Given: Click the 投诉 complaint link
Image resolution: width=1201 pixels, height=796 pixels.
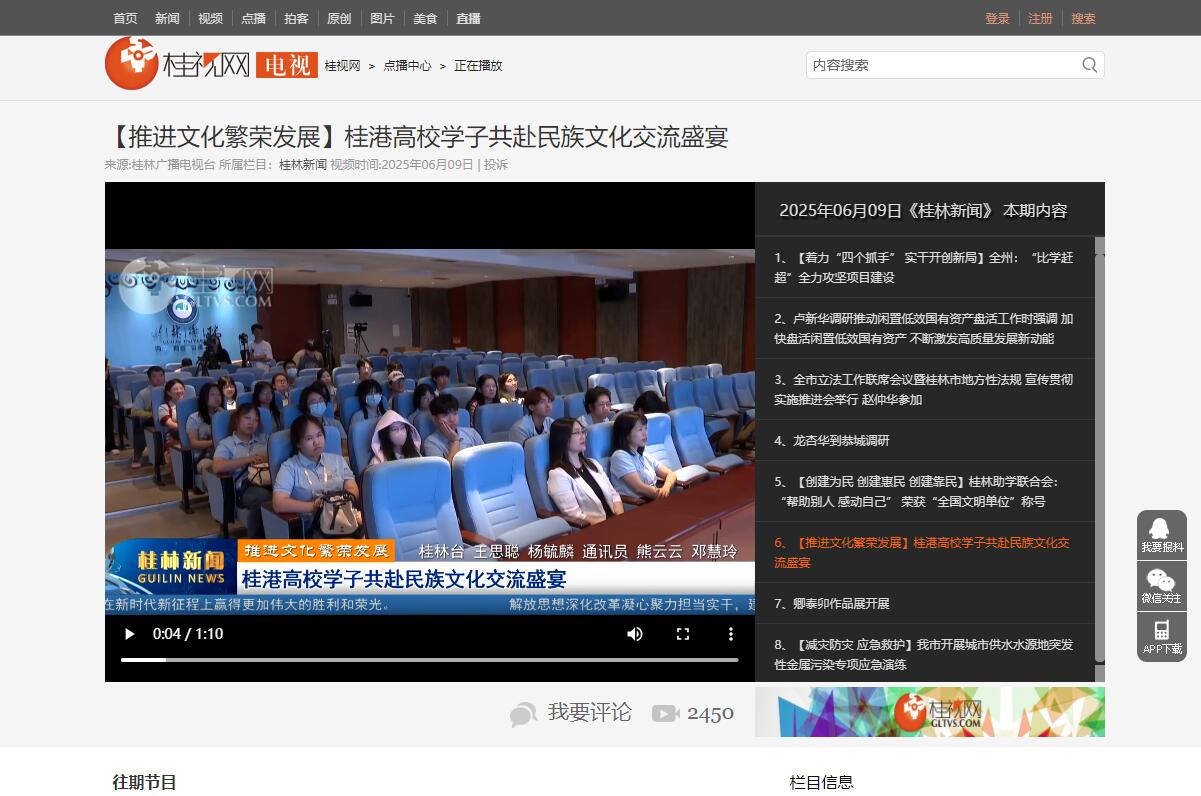Looking at the screenshot, I should point(496,165).
